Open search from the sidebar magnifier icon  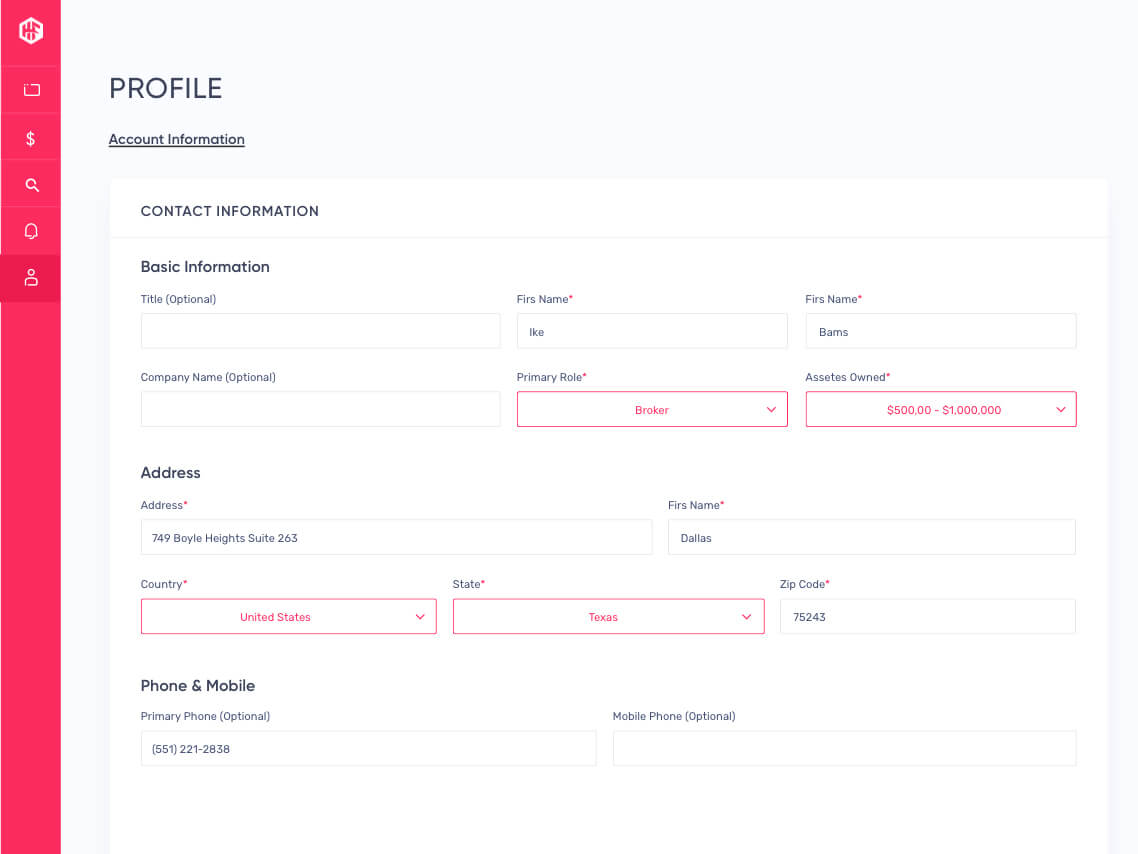[x=30, y=183]
